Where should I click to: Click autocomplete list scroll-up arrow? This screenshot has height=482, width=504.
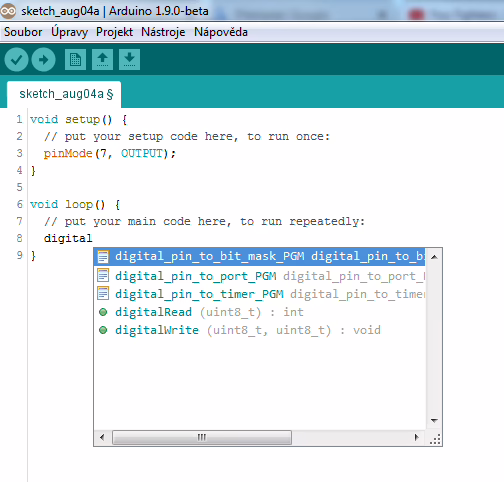point(434,257)
